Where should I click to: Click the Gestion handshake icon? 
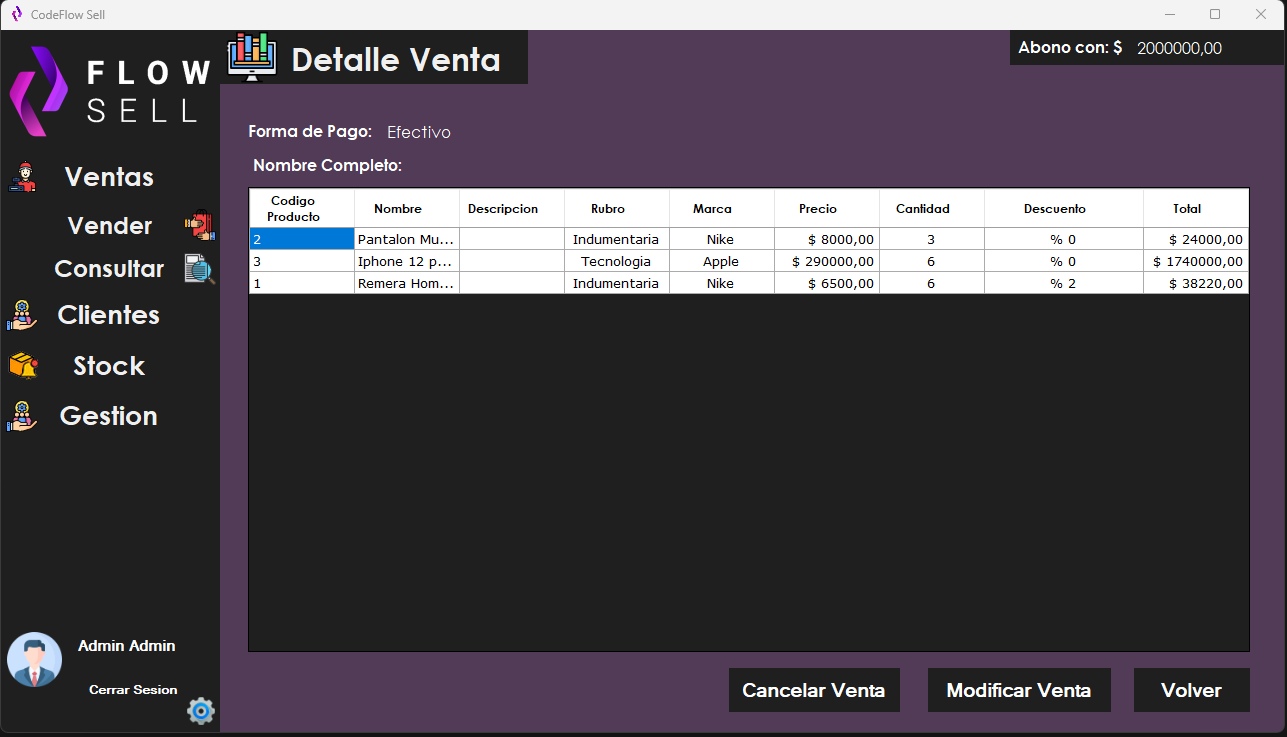pyautogui.click(x=22, y=415)
